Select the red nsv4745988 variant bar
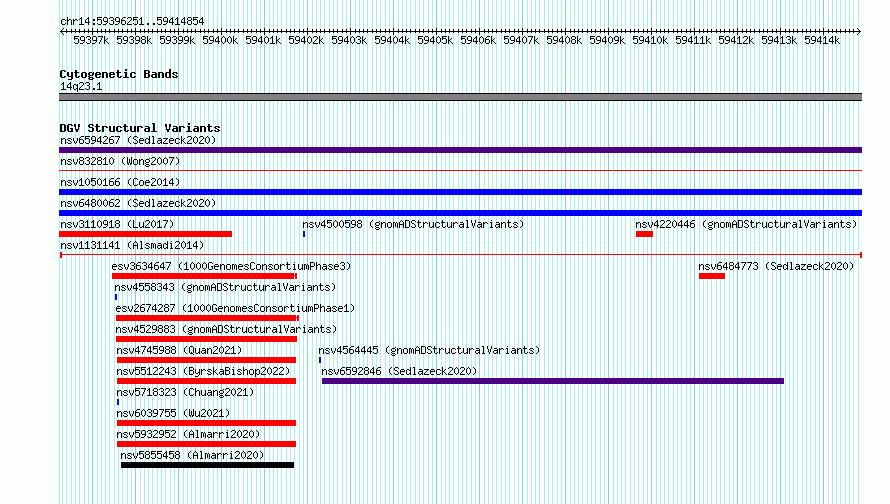The height and width of the screenshot is (504, 890). [207, 360]
